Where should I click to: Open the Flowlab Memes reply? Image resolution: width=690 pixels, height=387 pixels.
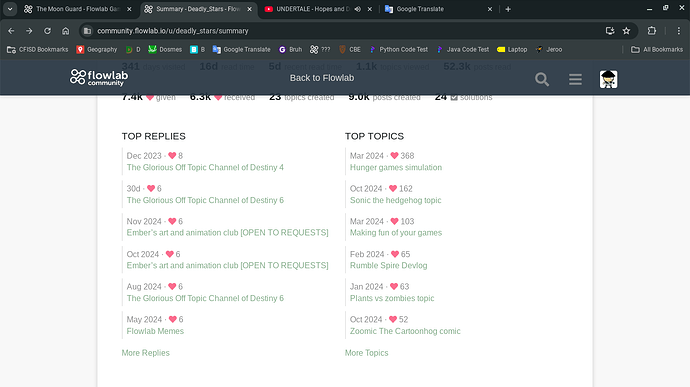point(155,331)
